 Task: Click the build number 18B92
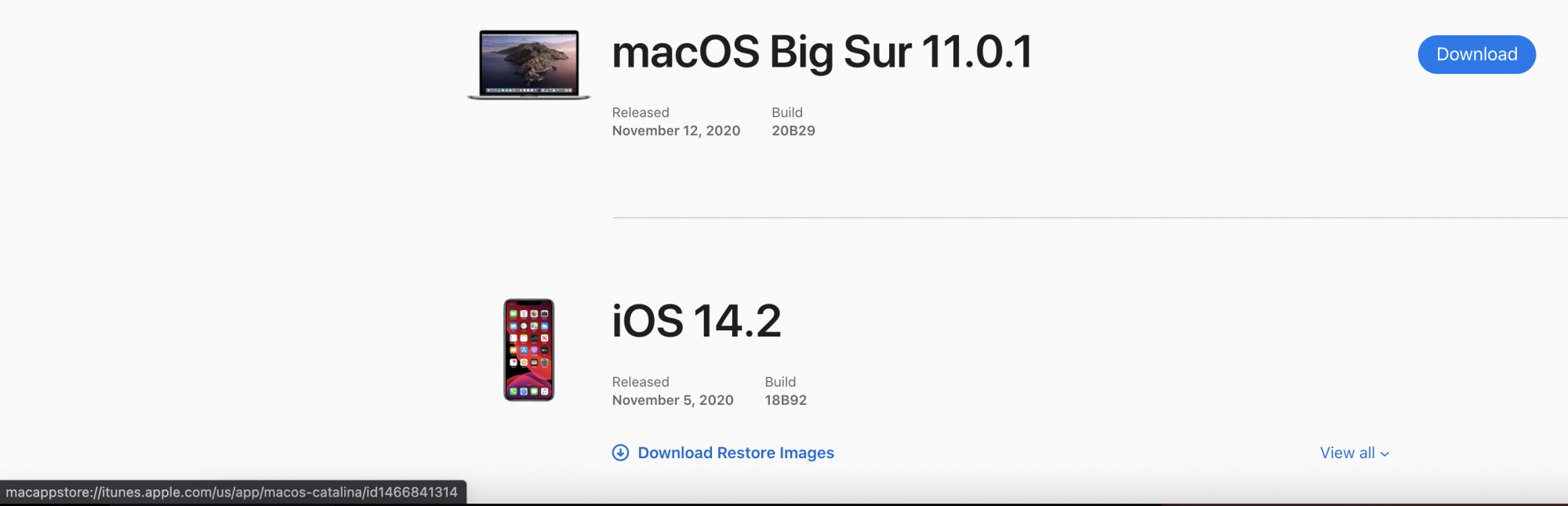(x=786, y=400)
